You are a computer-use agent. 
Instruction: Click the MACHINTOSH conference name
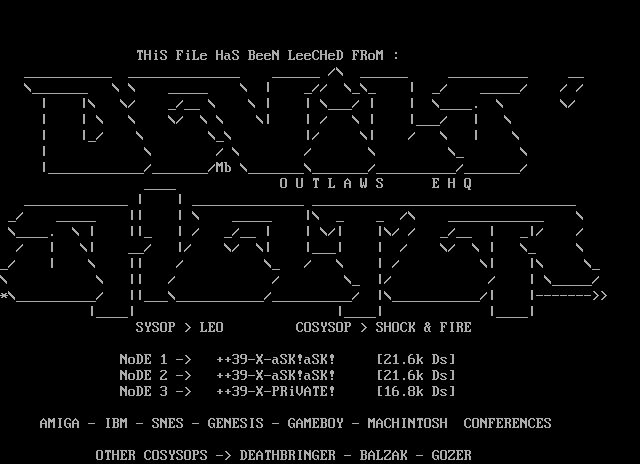407,423
